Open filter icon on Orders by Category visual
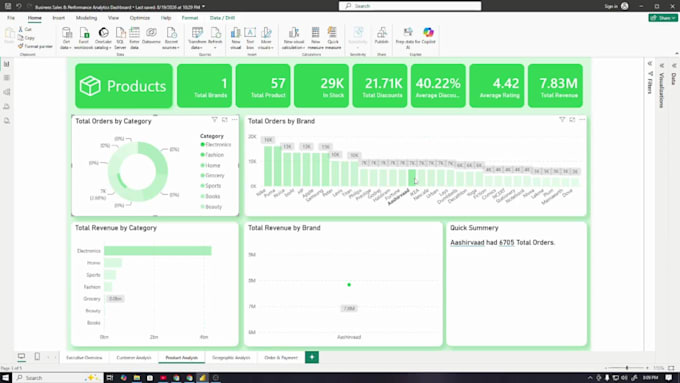The image size is (680, 383). (214, 119)
